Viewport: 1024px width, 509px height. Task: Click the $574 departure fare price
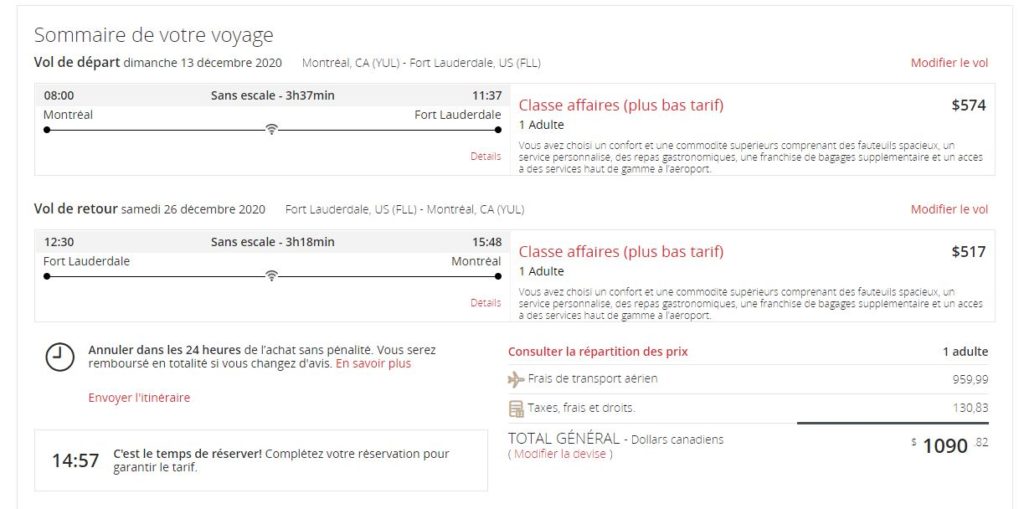968,105
